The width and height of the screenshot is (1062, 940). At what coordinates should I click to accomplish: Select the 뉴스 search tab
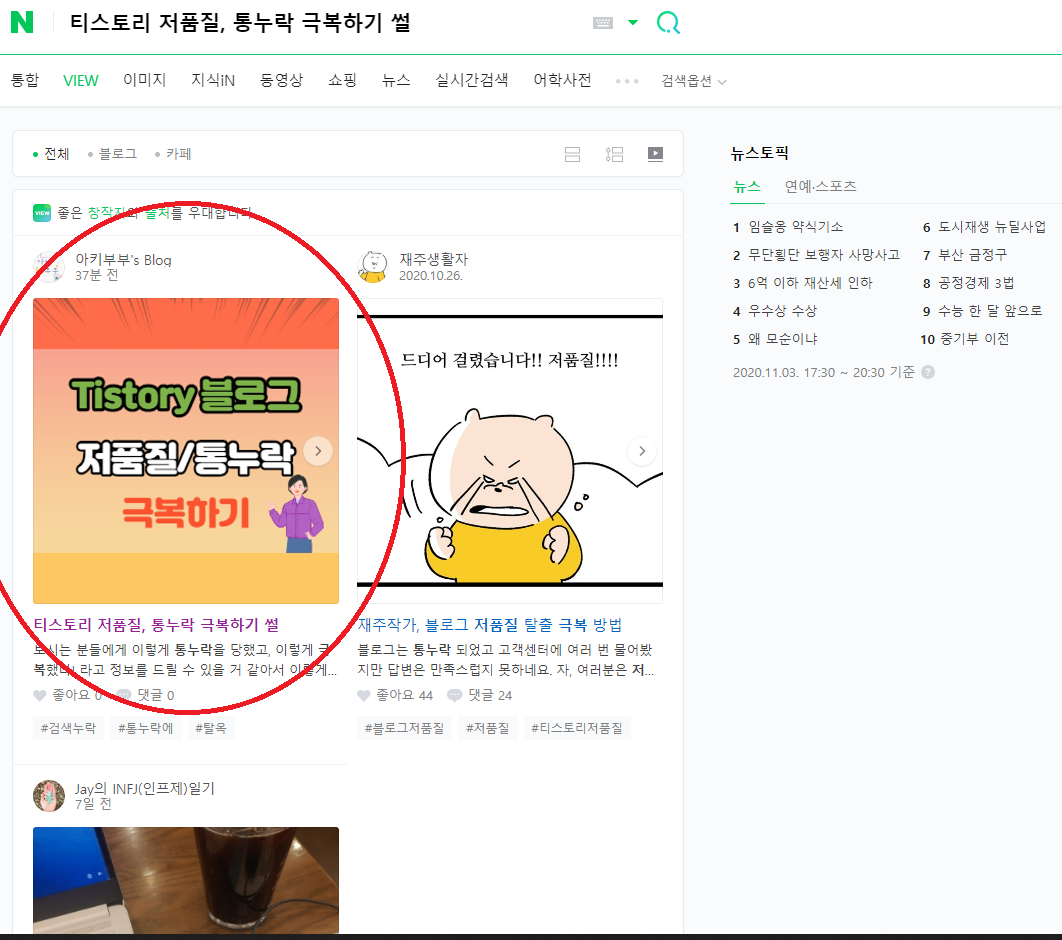396,80
